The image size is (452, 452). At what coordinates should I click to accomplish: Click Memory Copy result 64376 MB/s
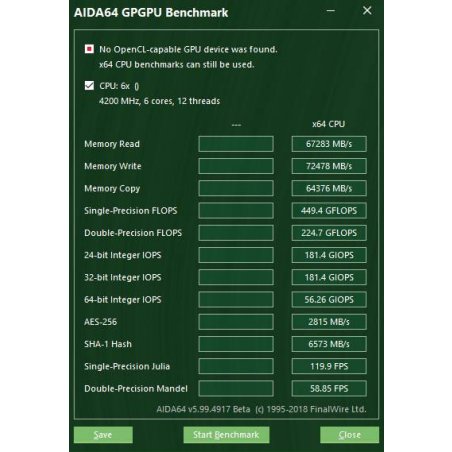pos(329,188)
